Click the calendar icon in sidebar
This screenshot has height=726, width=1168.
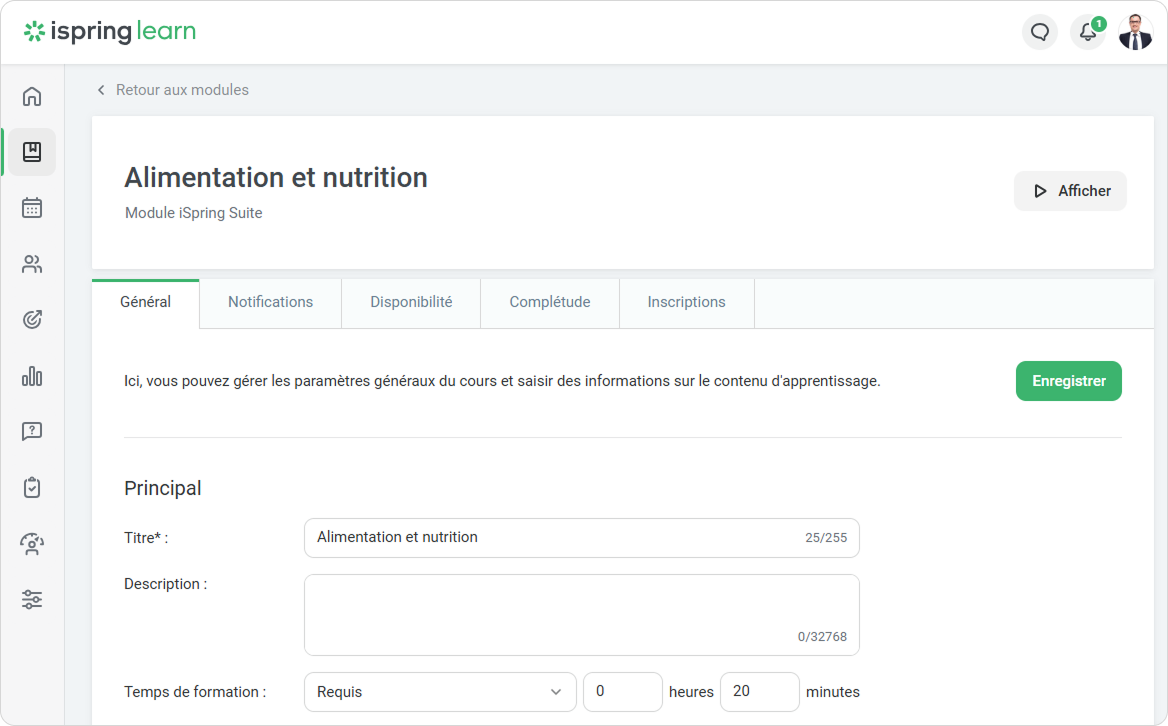32,208
